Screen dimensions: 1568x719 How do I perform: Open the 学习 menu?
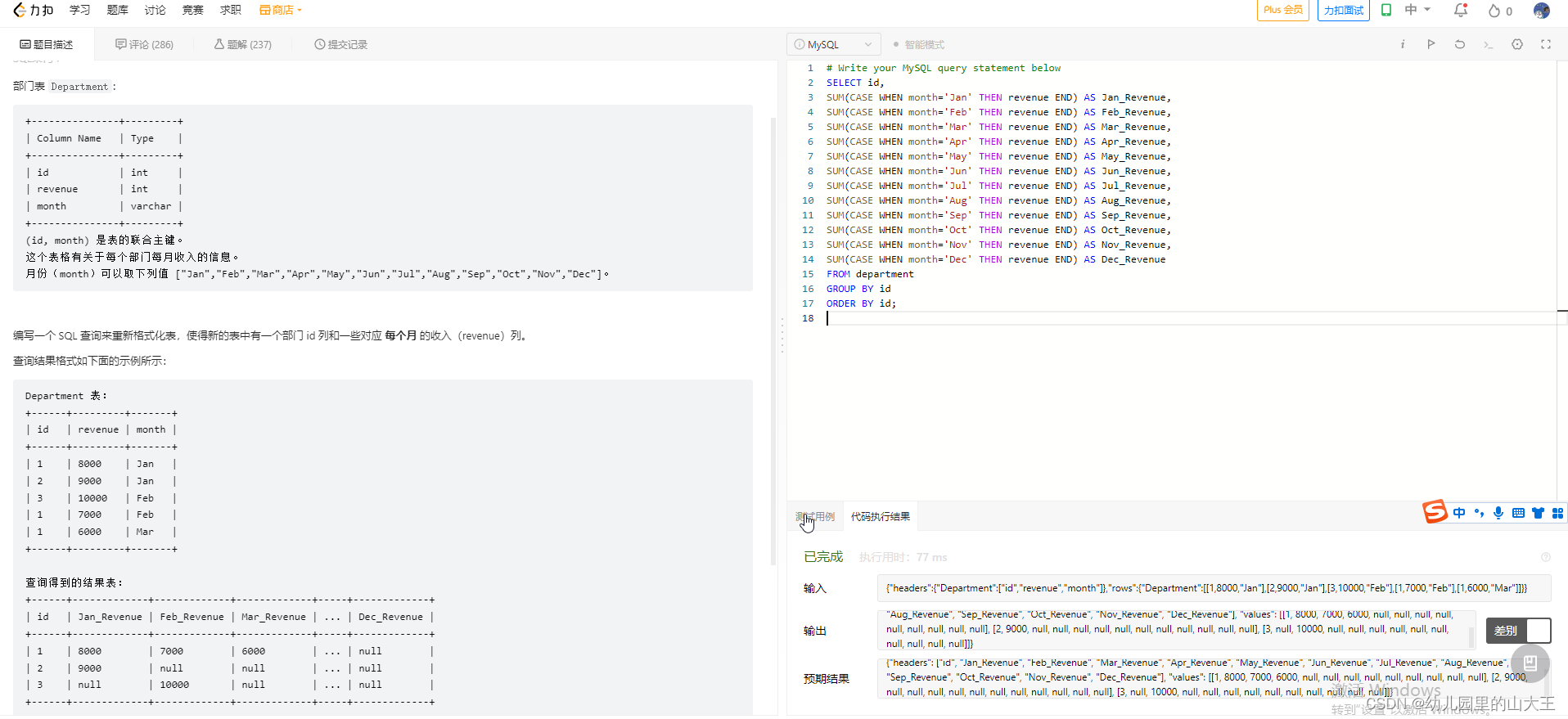click(x=80, y=11)
